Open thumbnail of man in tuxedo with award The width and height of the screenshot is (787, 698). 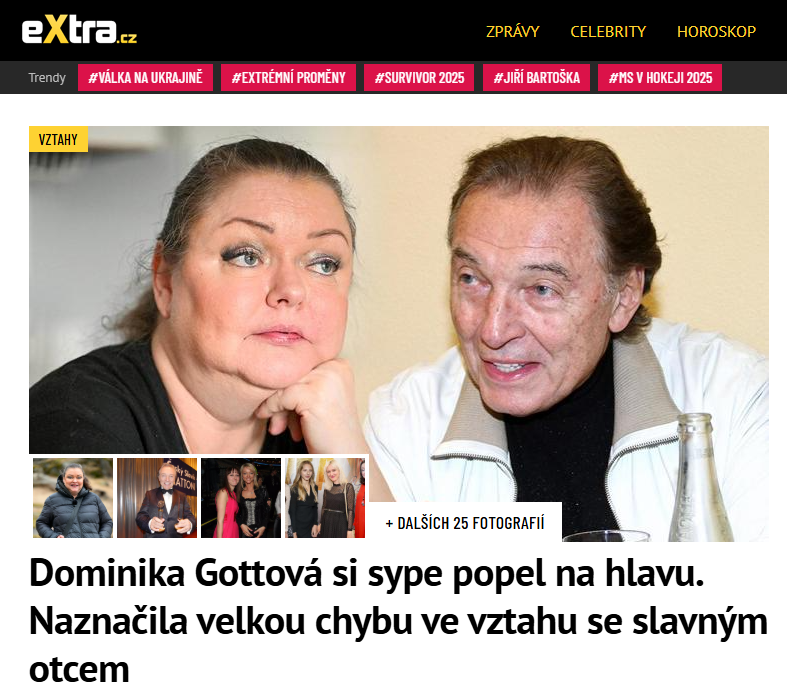pos(157,498)
